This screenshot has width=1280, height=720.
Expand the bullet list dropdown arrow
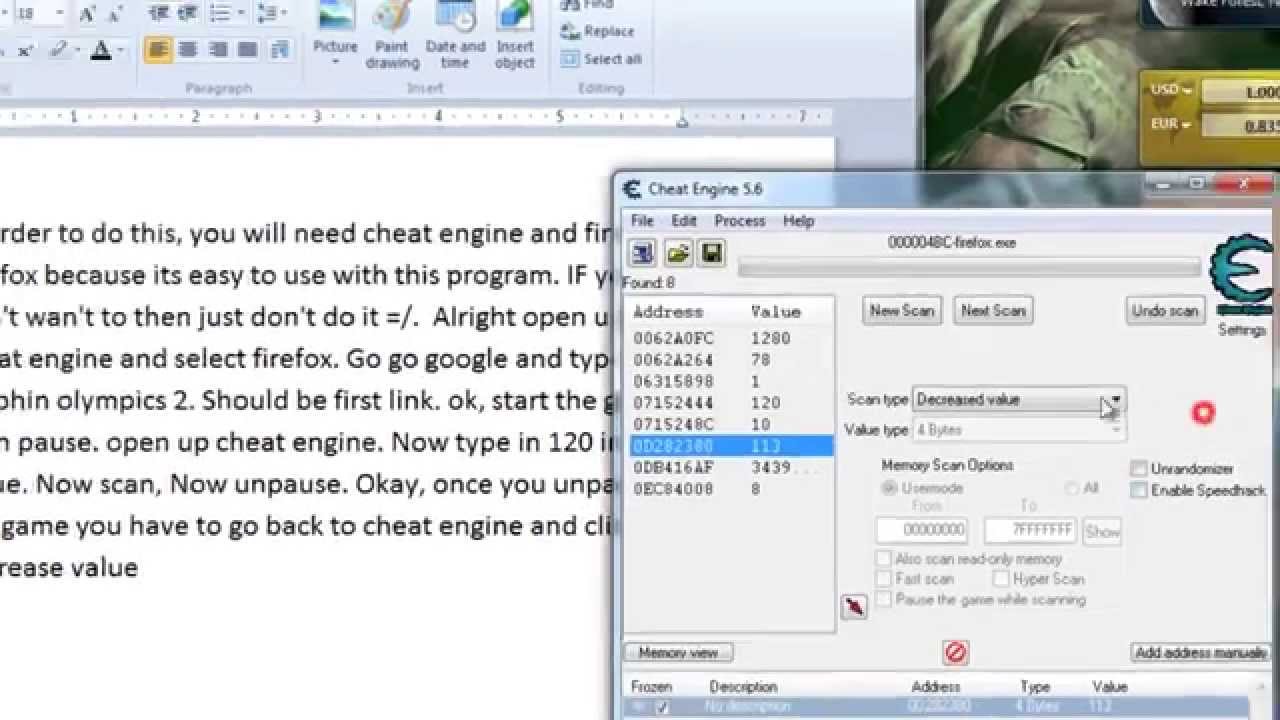240,14
